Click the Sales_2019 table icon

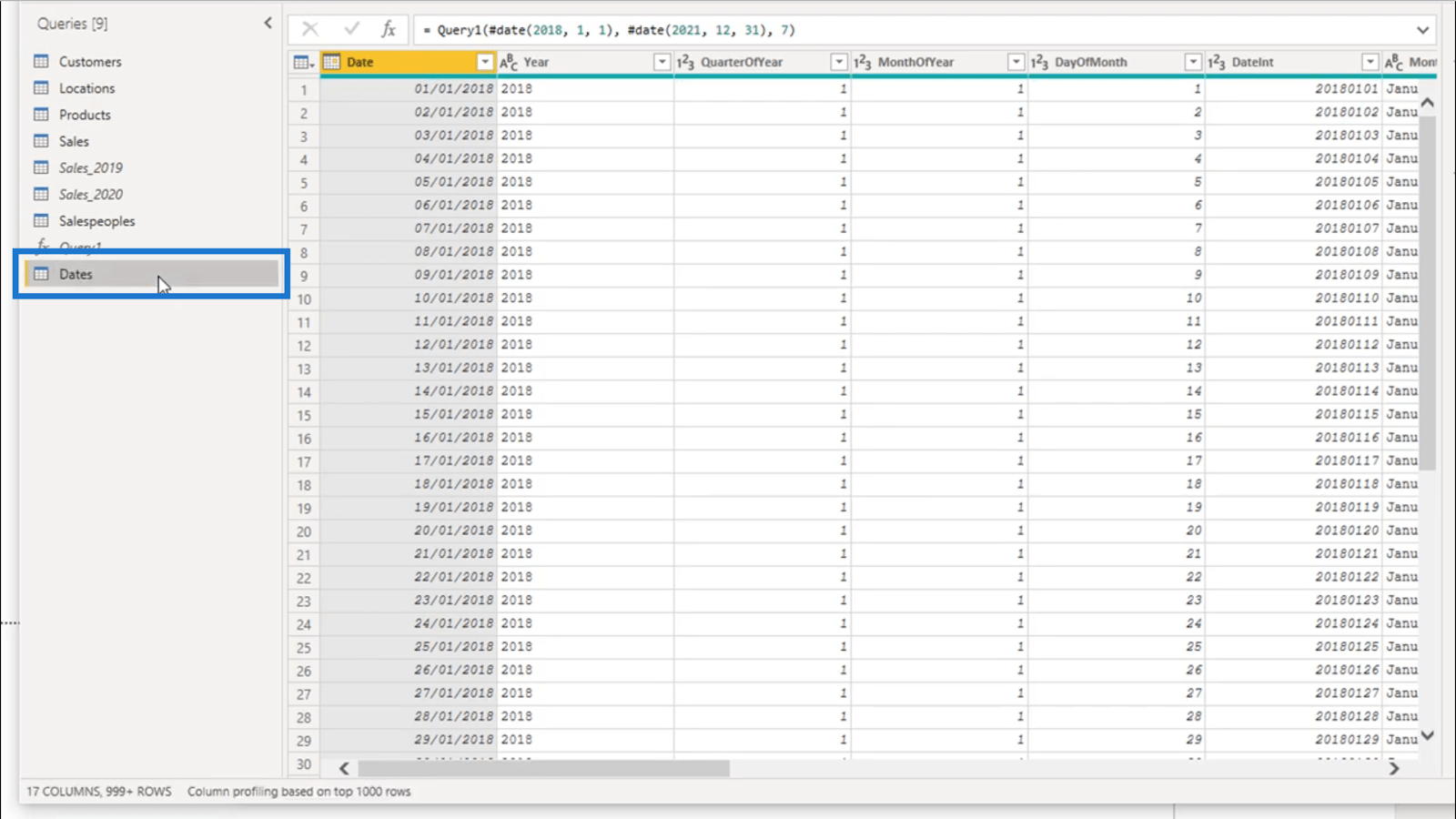pos(41,167)
